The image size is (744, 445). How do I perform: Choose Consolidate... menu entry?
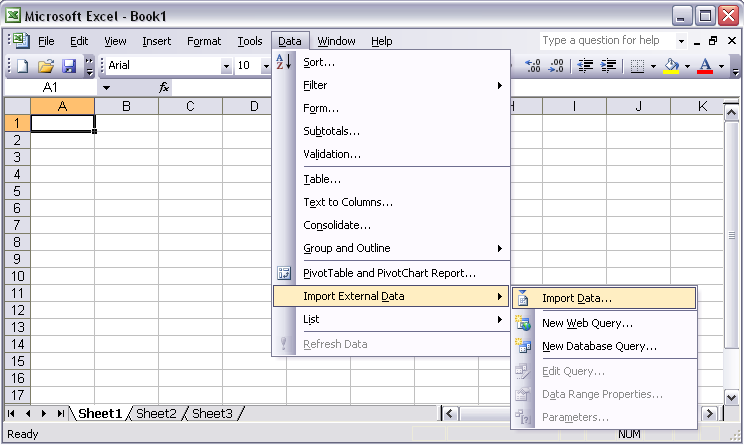(x=391, y=225)
